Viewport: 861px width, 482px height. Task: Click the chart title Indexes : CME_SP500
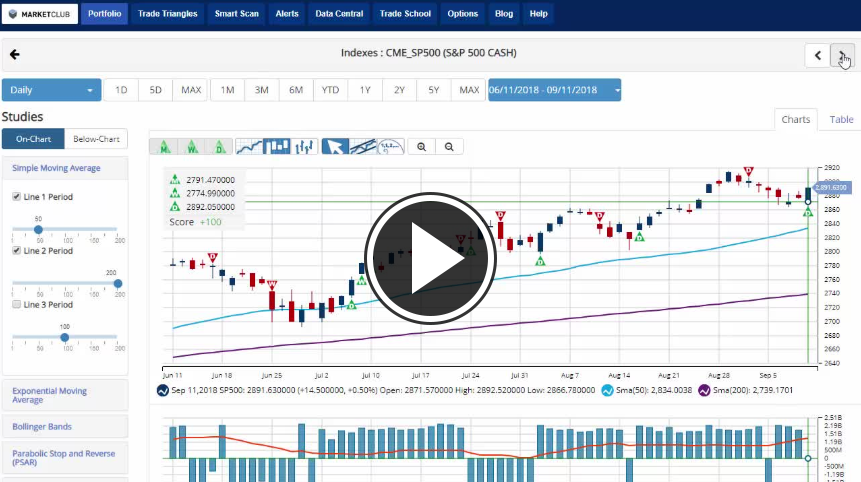click(428, 53)
